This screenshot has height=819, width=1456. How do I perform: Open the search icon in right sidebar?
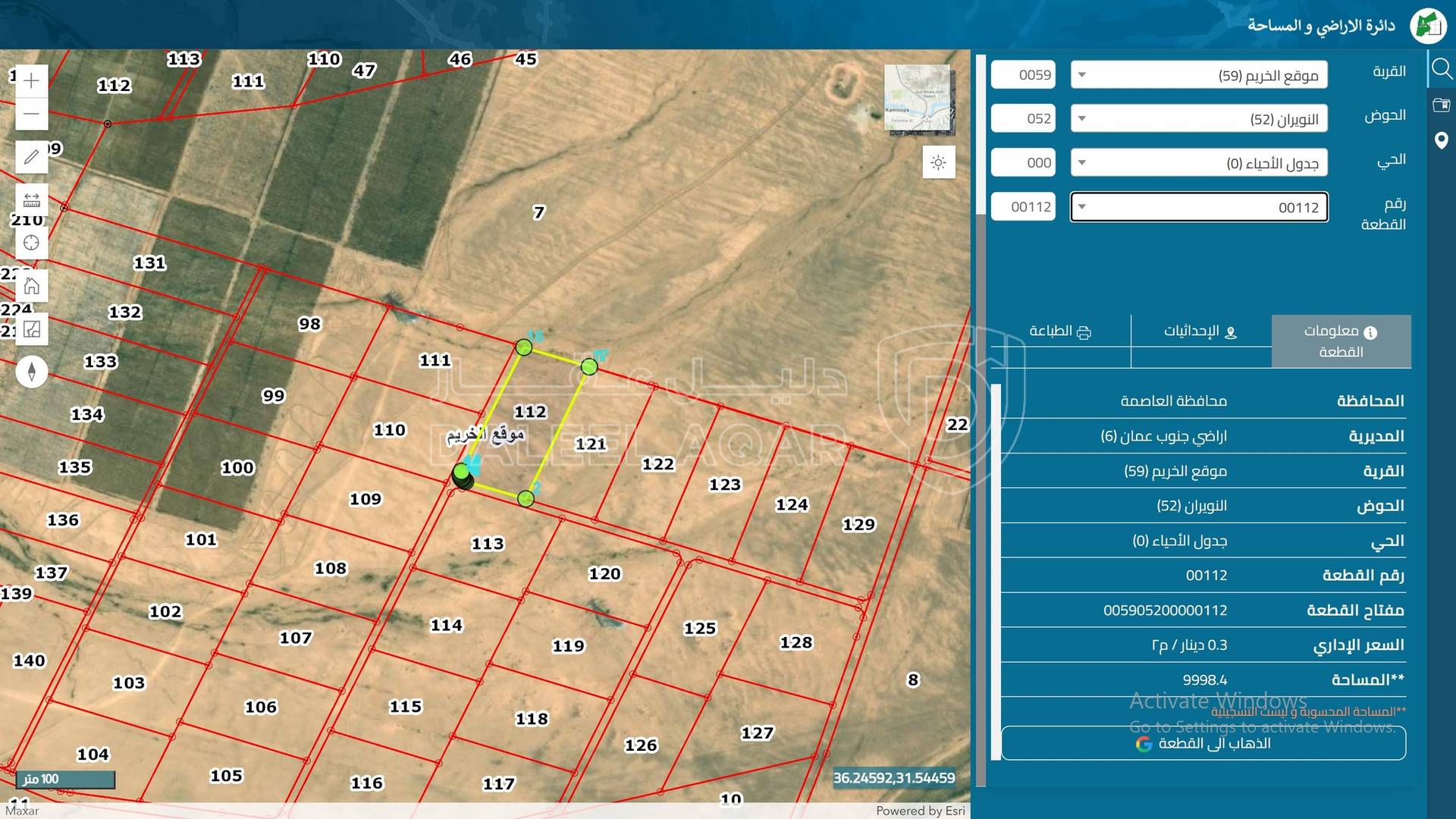click(x=1441, y=70)
